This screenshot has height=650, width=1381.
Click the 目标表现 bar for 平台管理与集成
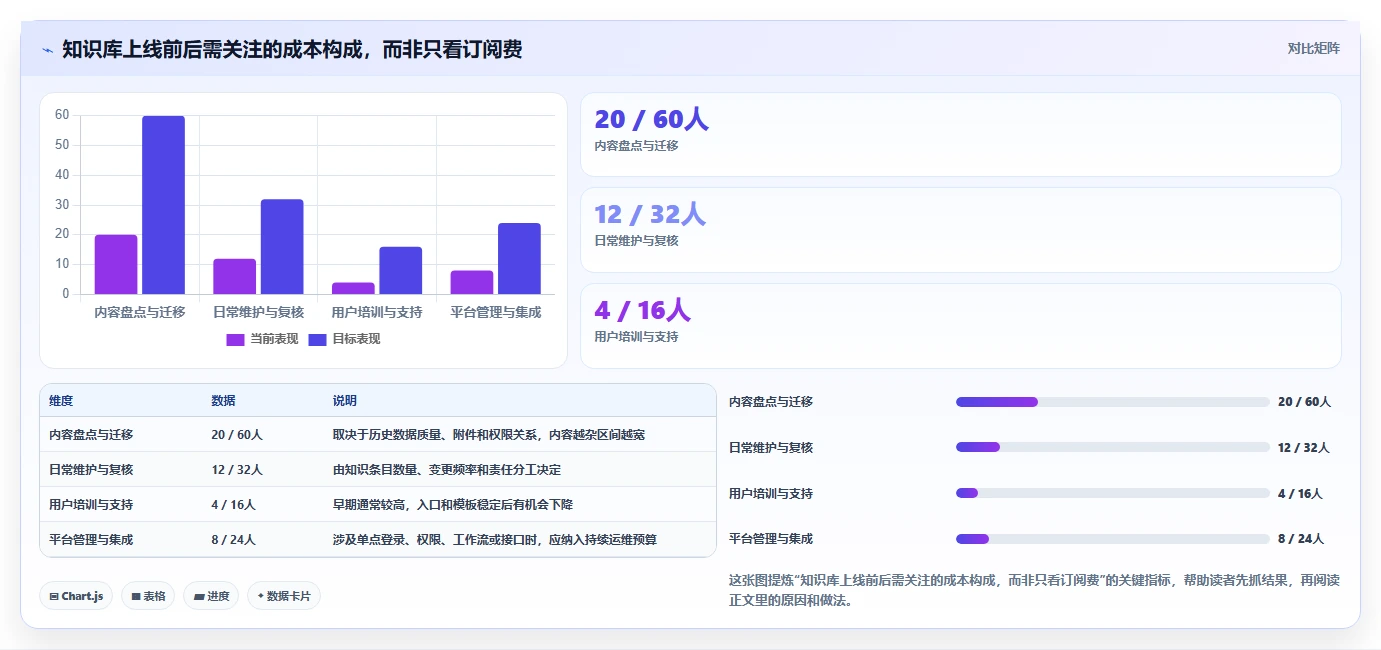(519, 258)
